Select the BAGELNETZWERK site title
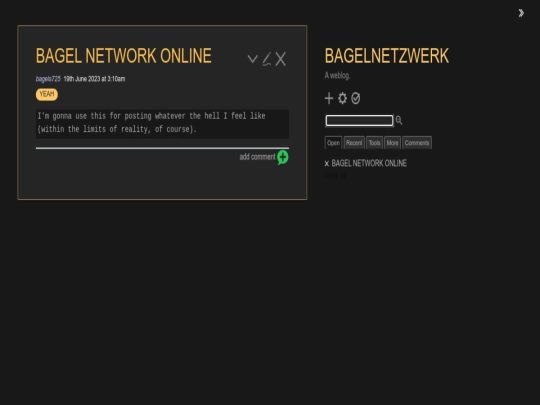Viewport: 540px width, 405px height. (387, 56)
